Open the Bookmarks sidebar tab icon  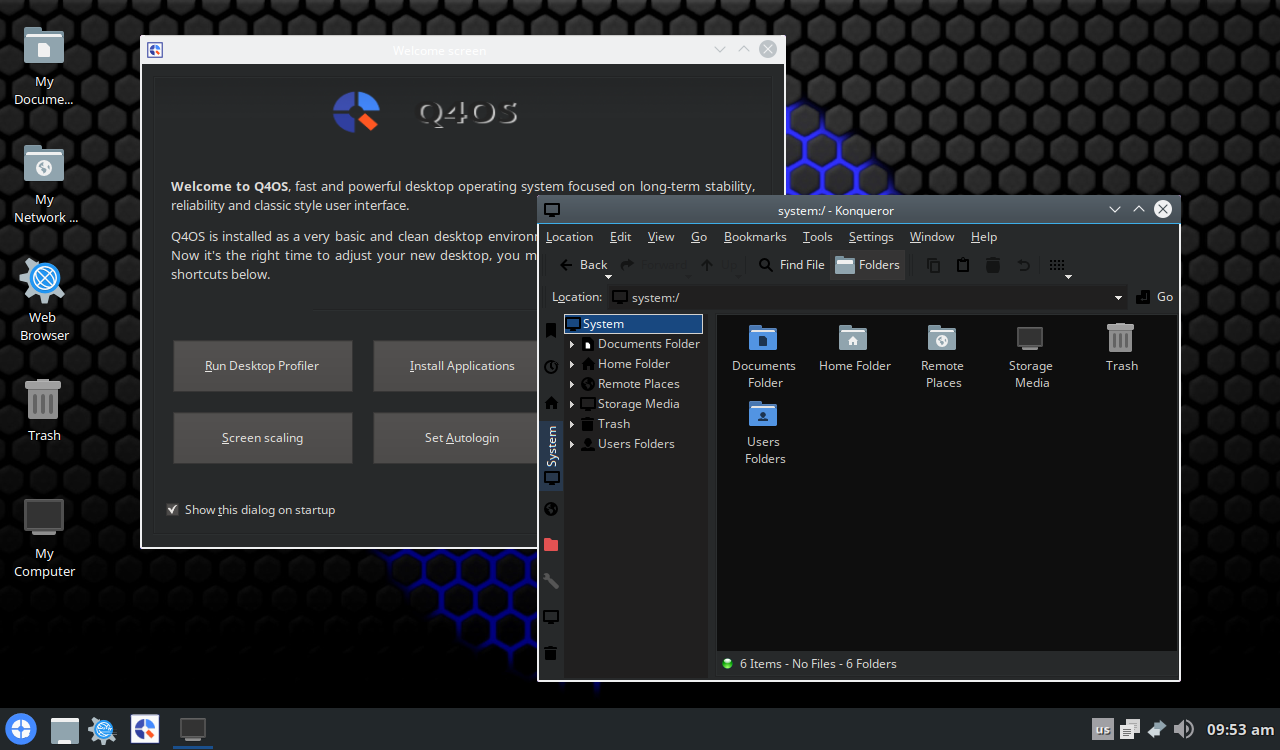coord(551,331)
